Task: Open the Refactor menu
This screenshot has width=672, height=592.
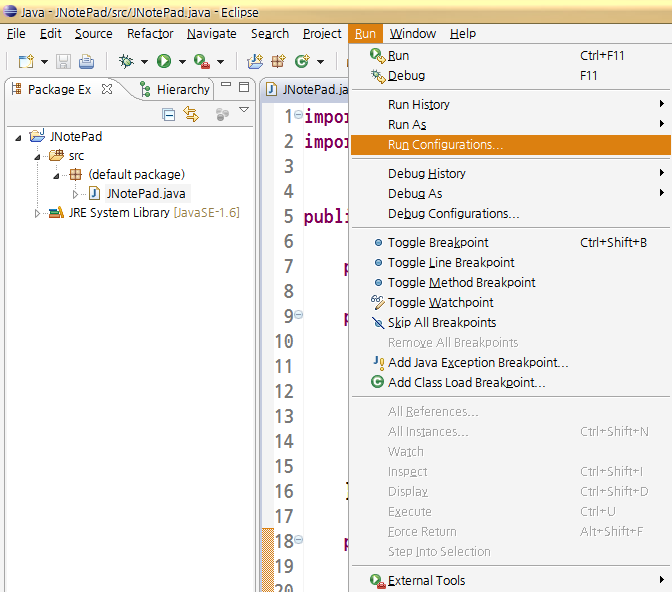Action: (150, 33)
